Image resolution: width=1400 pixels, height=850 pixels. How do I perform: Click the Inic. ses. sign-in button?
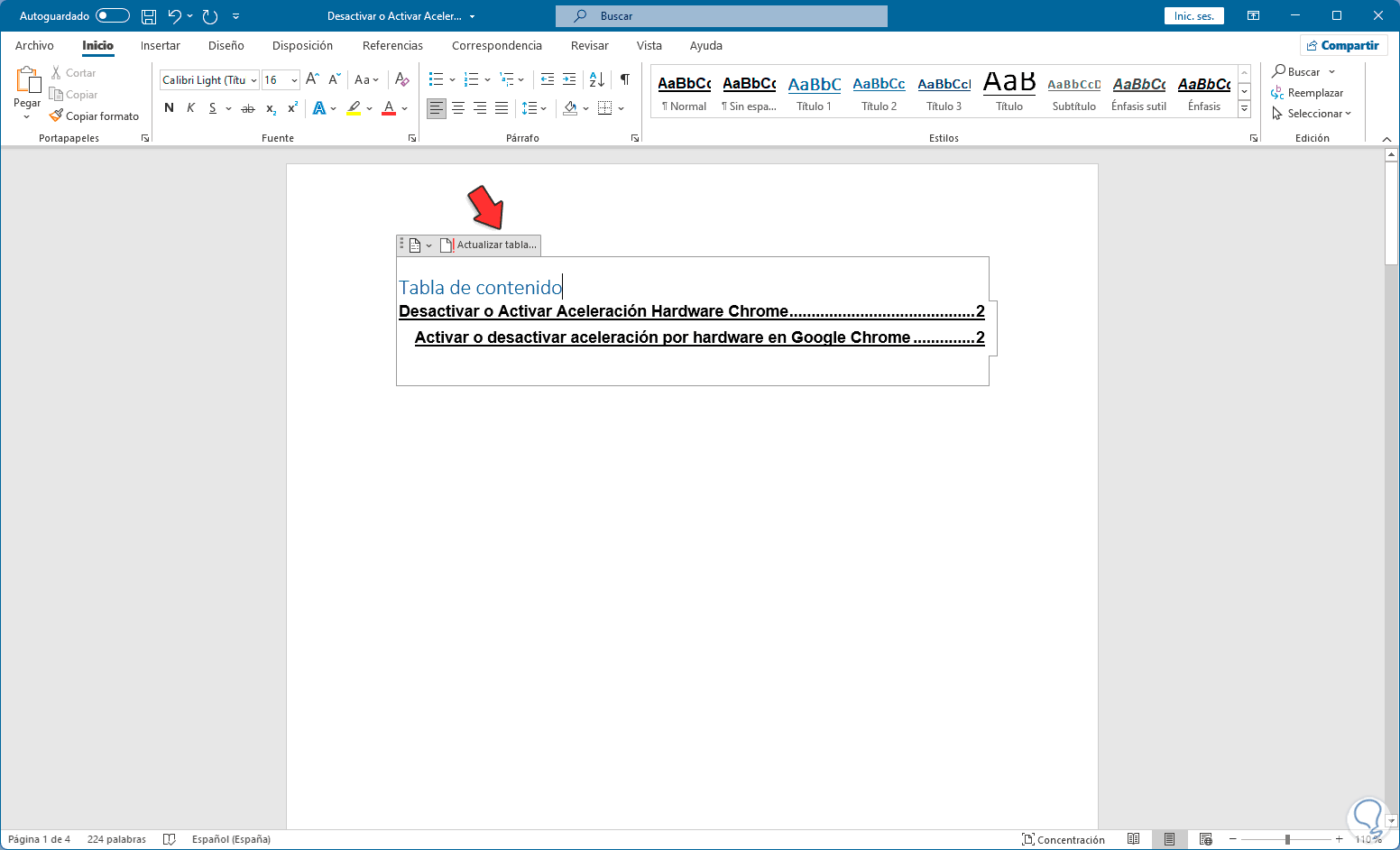coord(1194,16)
